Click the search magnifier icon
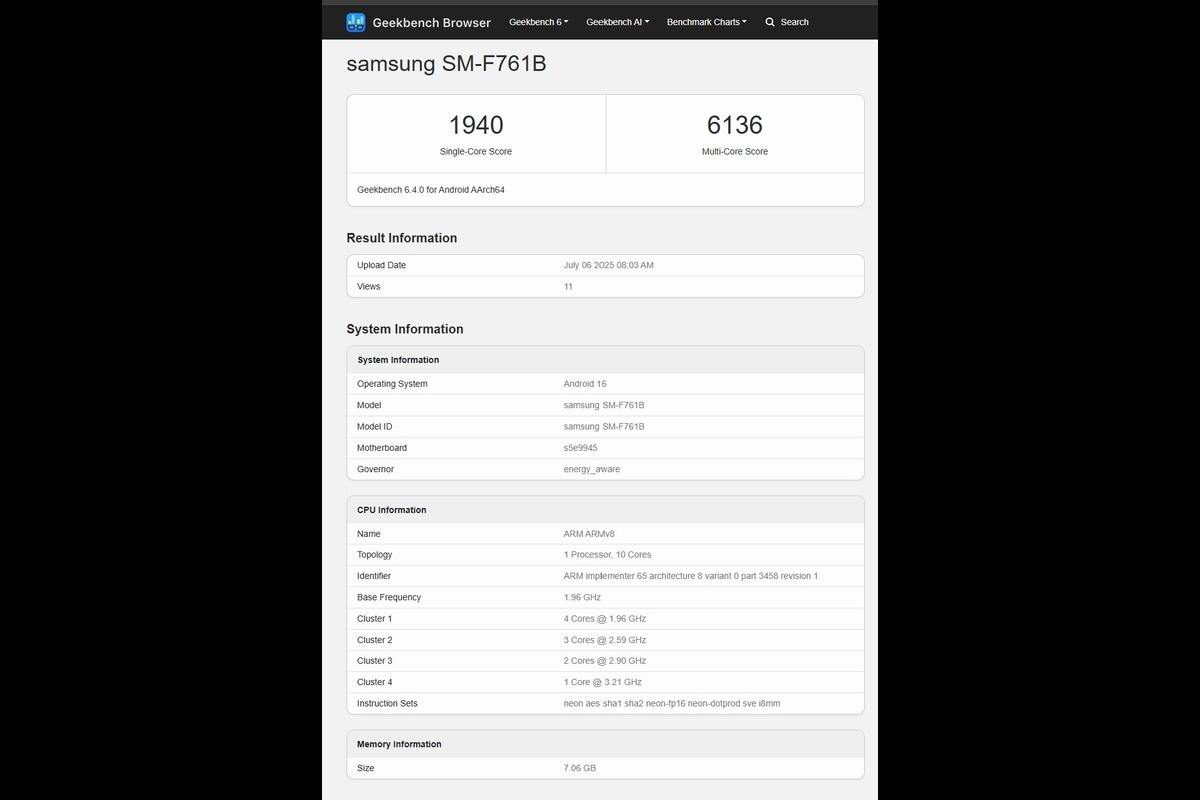The height and width of the screenshot is (800, 1200). pyautogui.click(x=770, y=22)
